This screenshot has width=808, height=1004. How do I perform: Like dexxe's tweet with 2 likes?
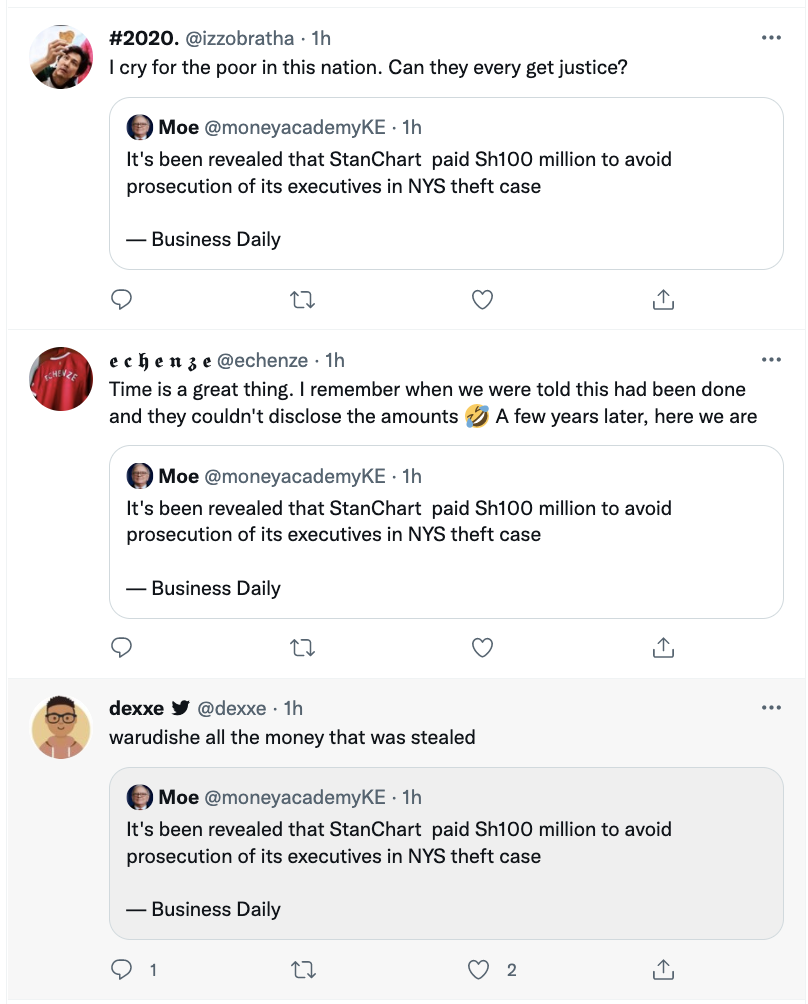(480, 969)
